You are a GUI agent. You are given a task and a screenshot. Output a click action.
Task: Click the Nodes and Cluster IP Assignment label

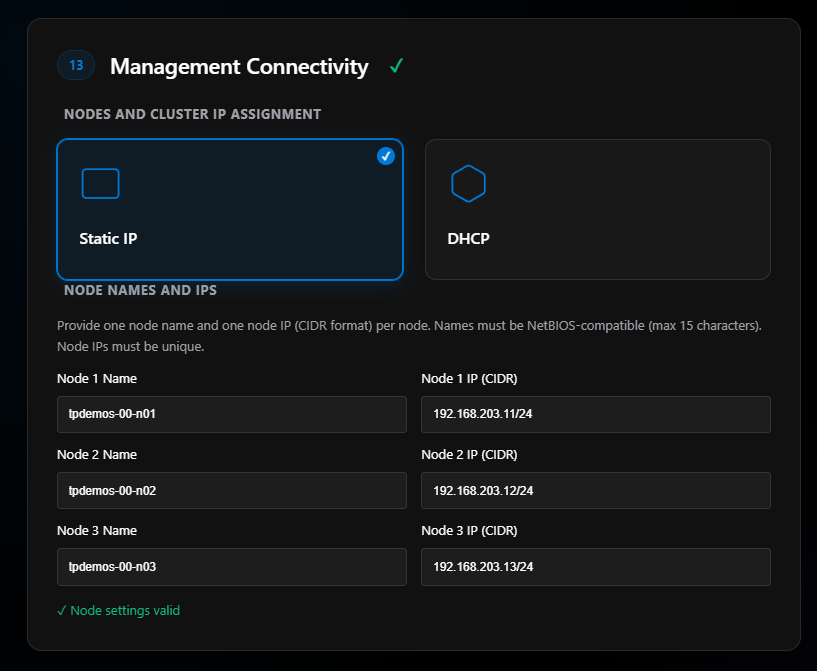pos(192,114)
